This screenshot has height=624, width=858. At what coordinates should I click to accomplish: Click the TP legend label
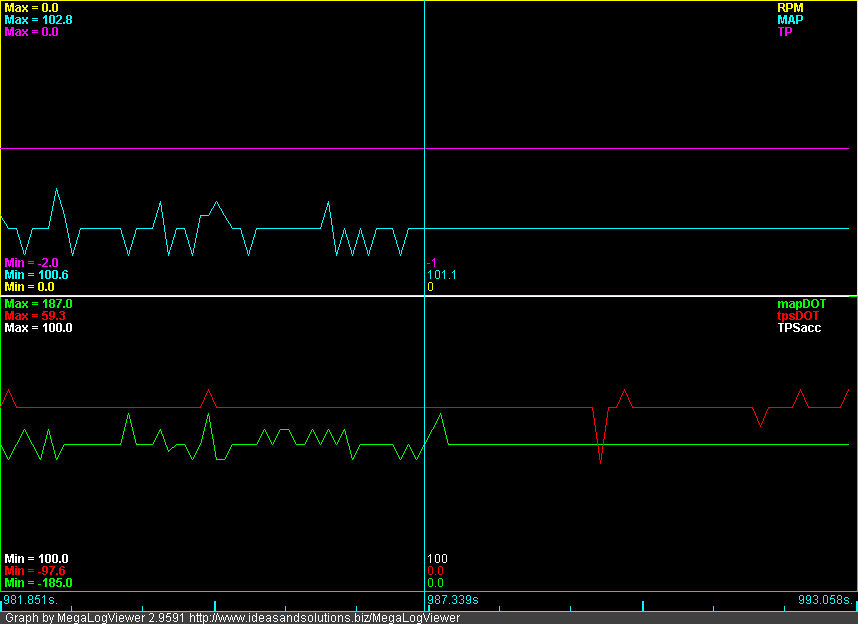785,32
